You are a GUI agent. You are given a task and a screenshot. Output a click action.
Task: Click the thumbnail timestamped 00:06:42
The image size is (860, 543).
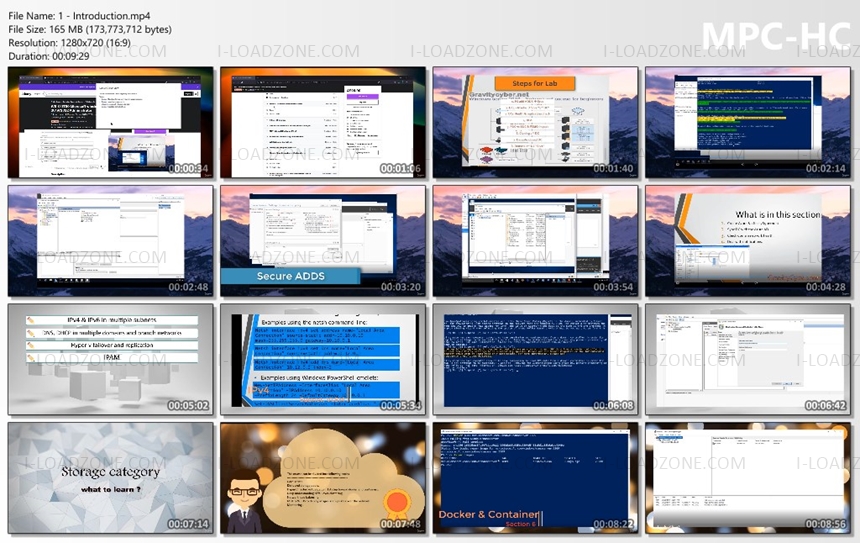coord(747,358)
